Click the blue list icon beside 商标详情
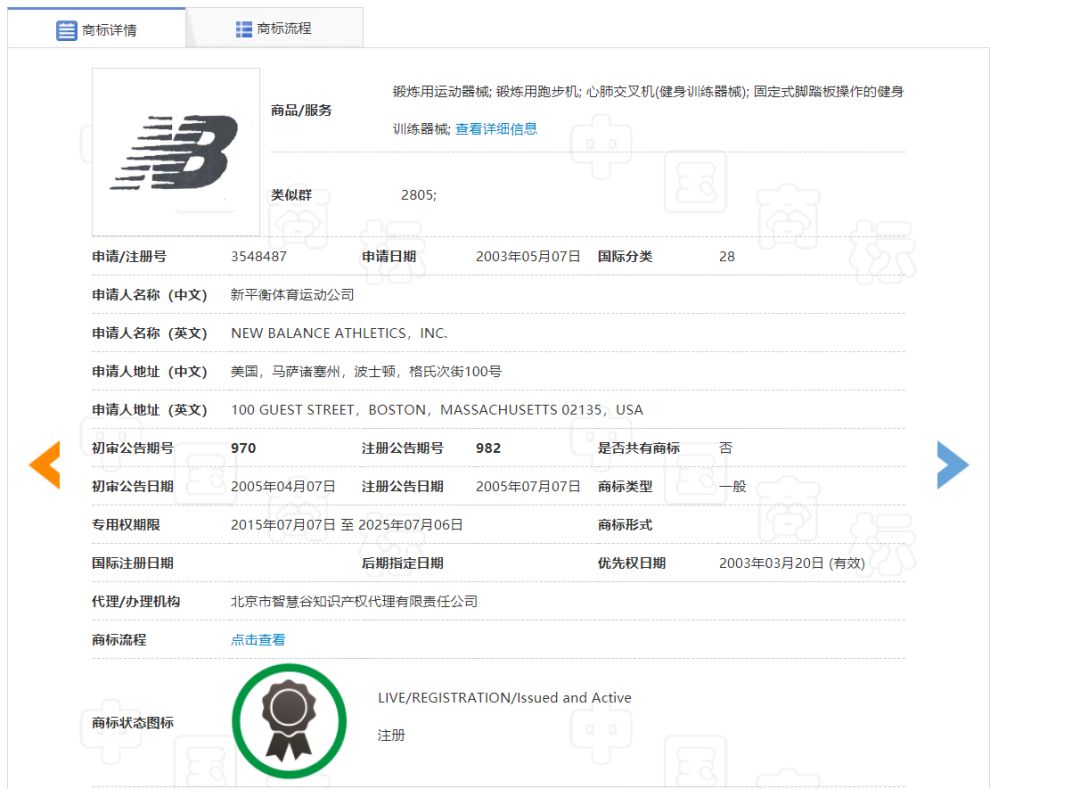Screen dimensions: 1080x789 click(x=66, y=30)
